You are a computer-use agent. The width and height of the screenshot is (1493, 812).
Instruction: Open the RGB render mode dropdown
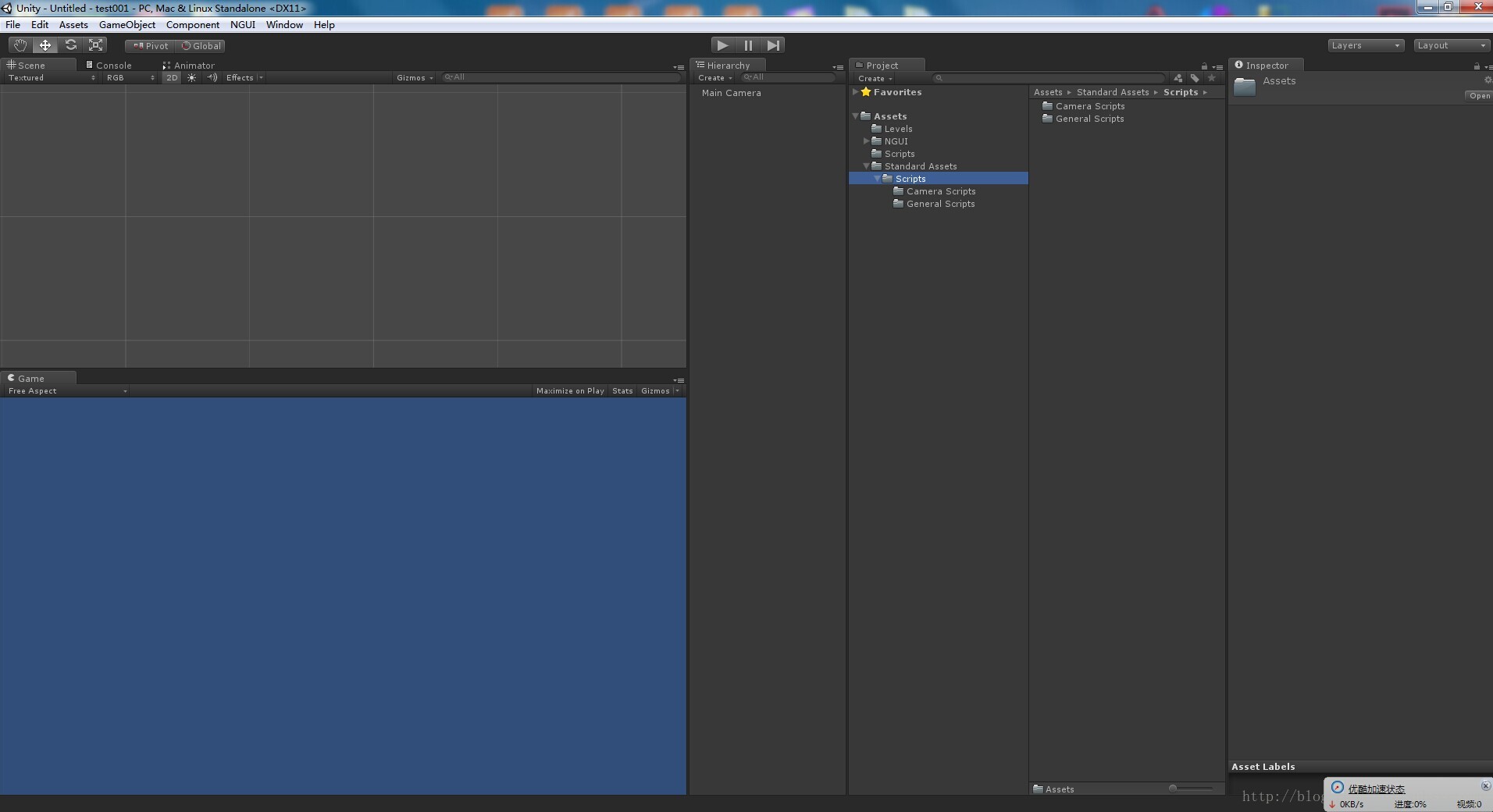130,78
